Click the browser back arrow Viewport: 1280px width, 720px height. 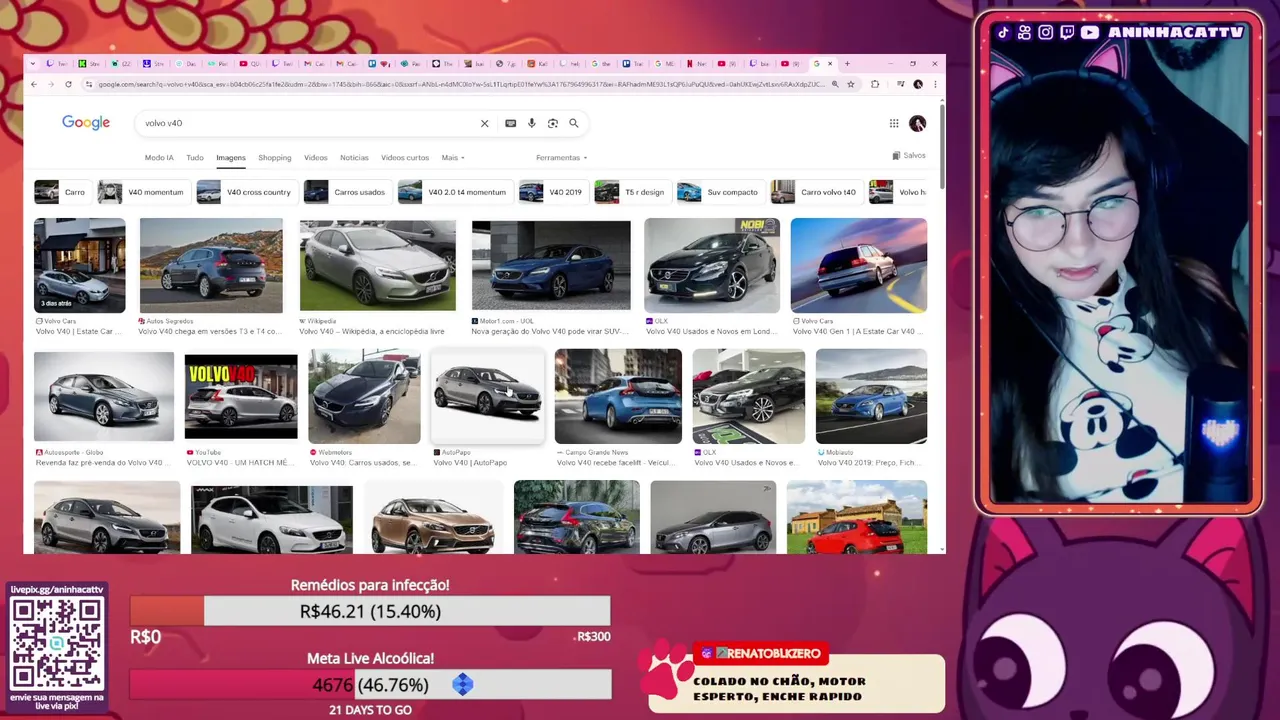coord(34,84)
